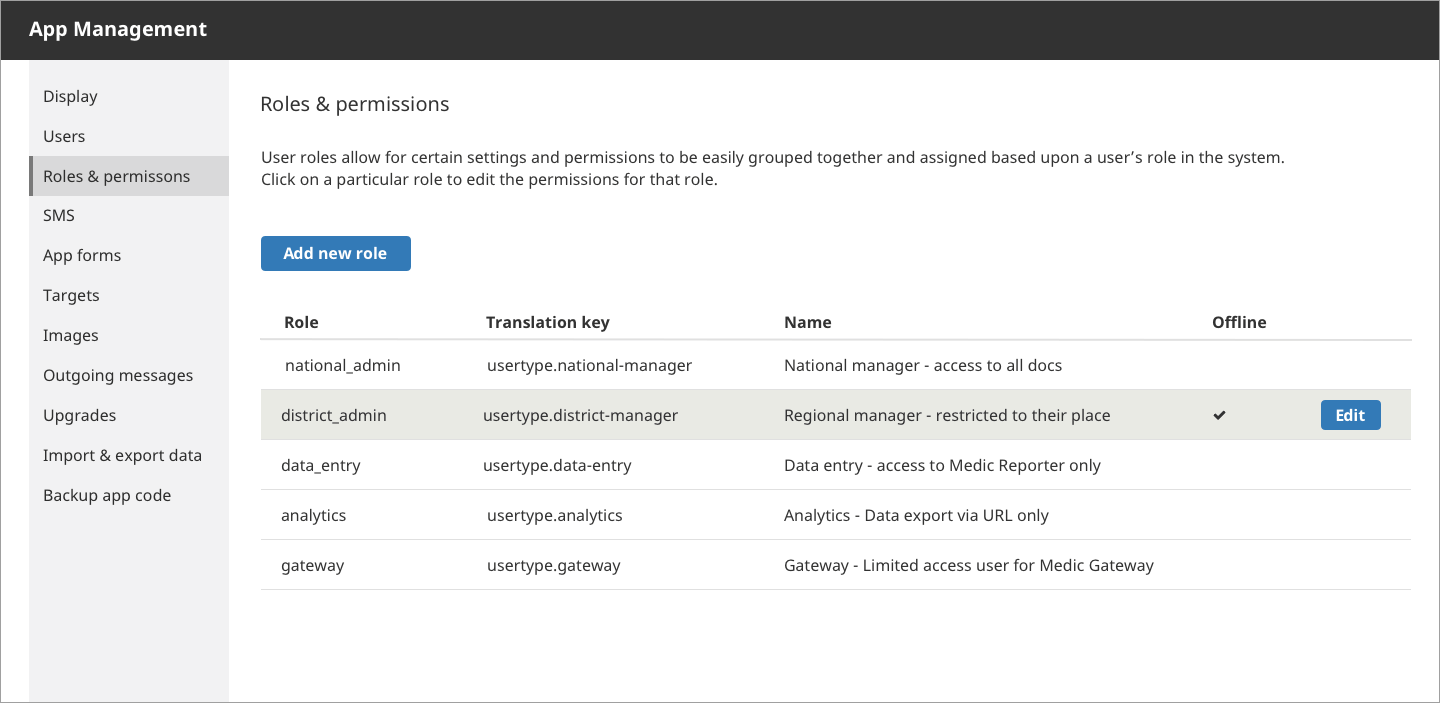The height and width of the screenshot is (703, 1440).
Task: Click the offline checkmark for district_admin
Action: point(1219,415)
